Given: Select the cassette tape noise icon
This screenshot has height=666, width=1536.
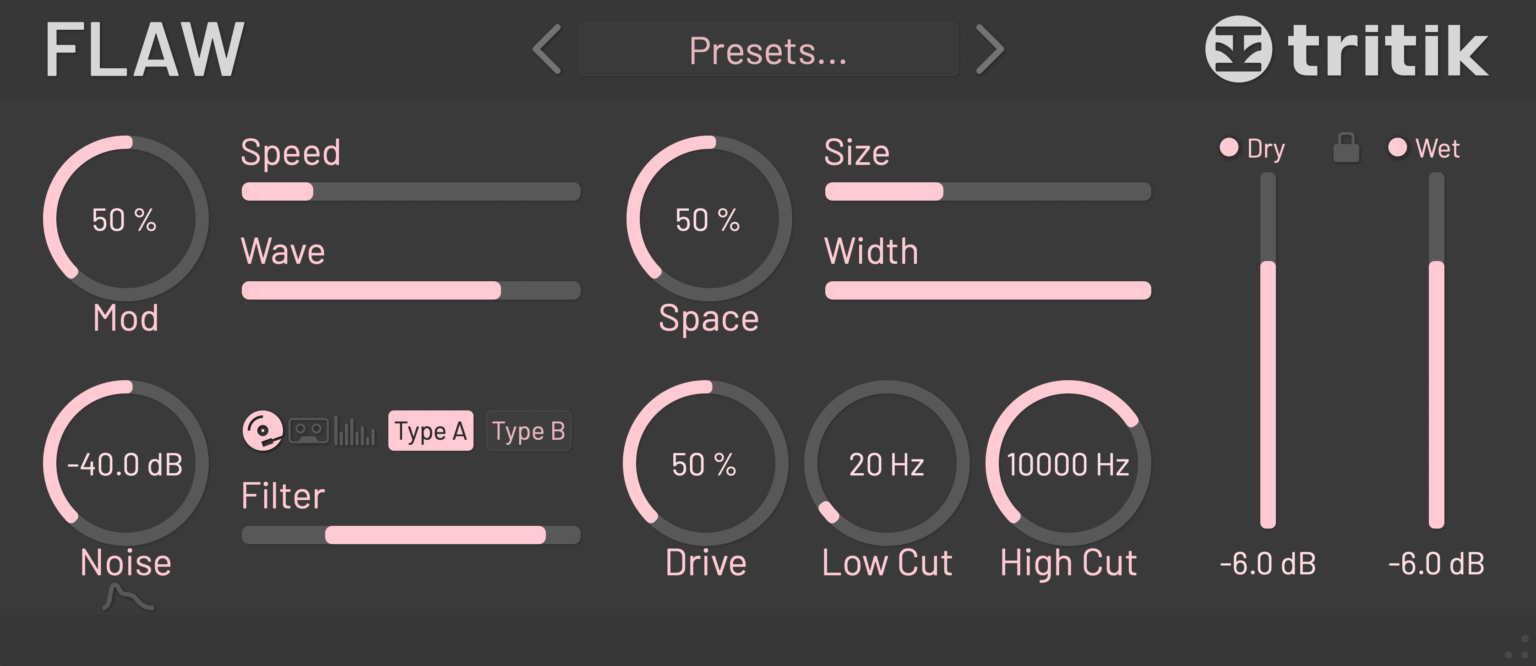Looking at the screenshot, I should point(308,431).
